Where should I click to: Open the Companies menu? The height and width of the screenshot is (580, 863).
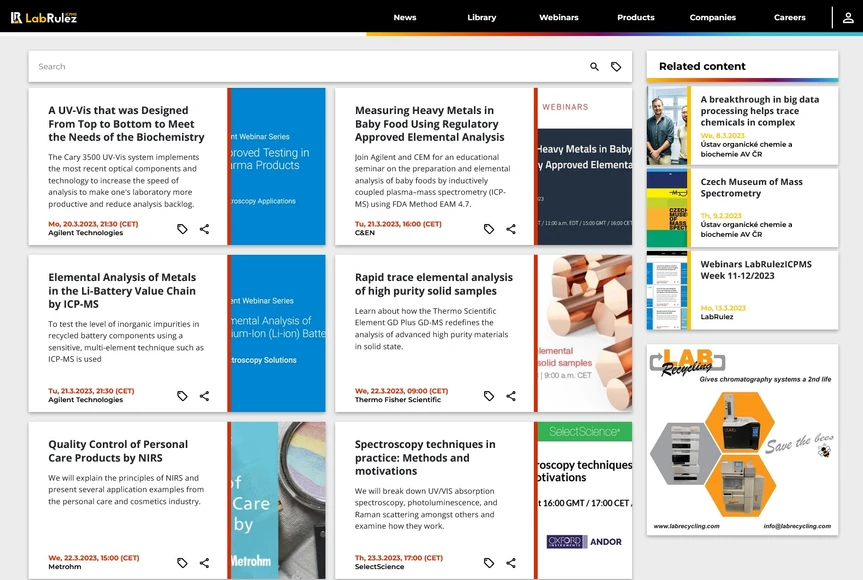click(713, 18)
